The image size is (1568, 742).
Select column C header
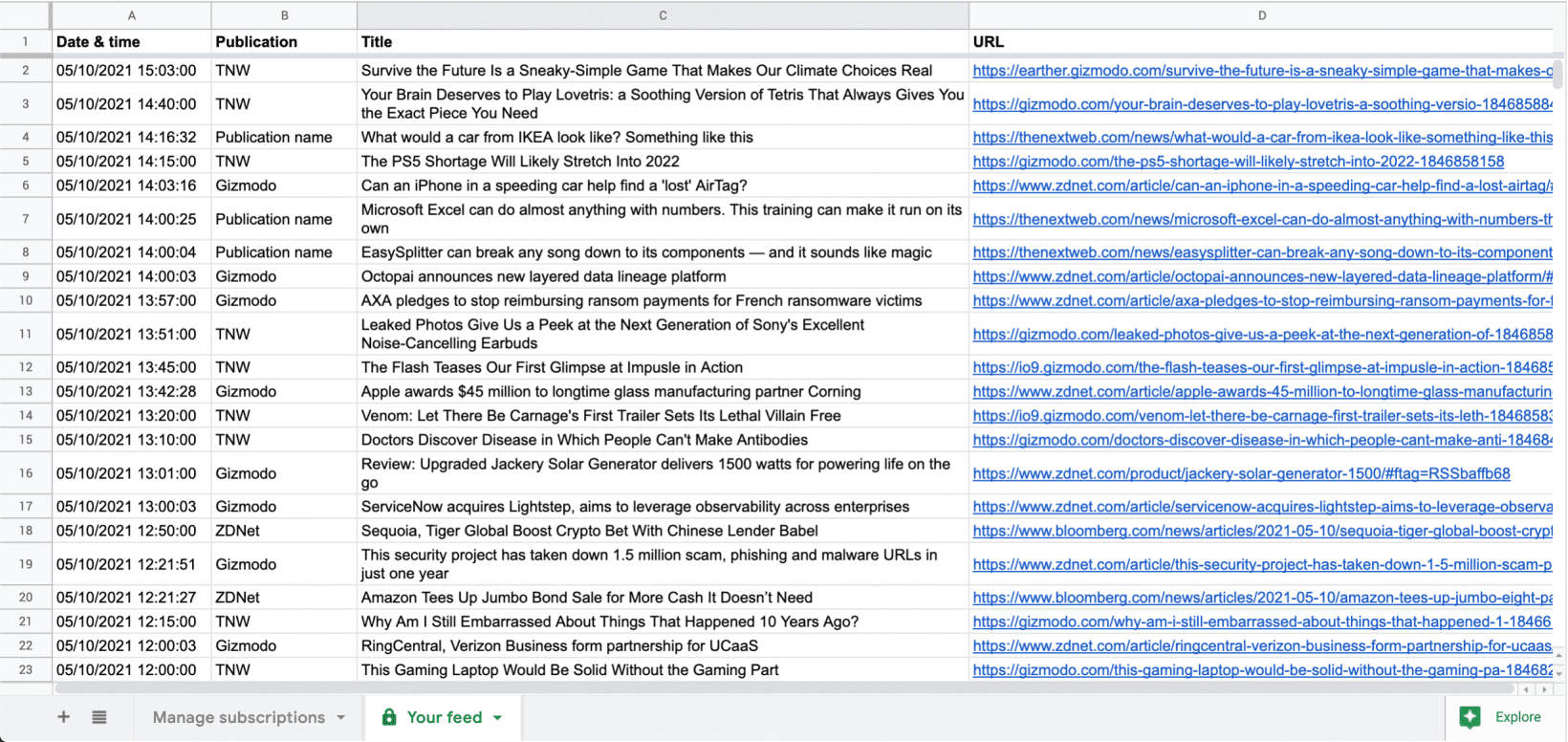(664, 15)
